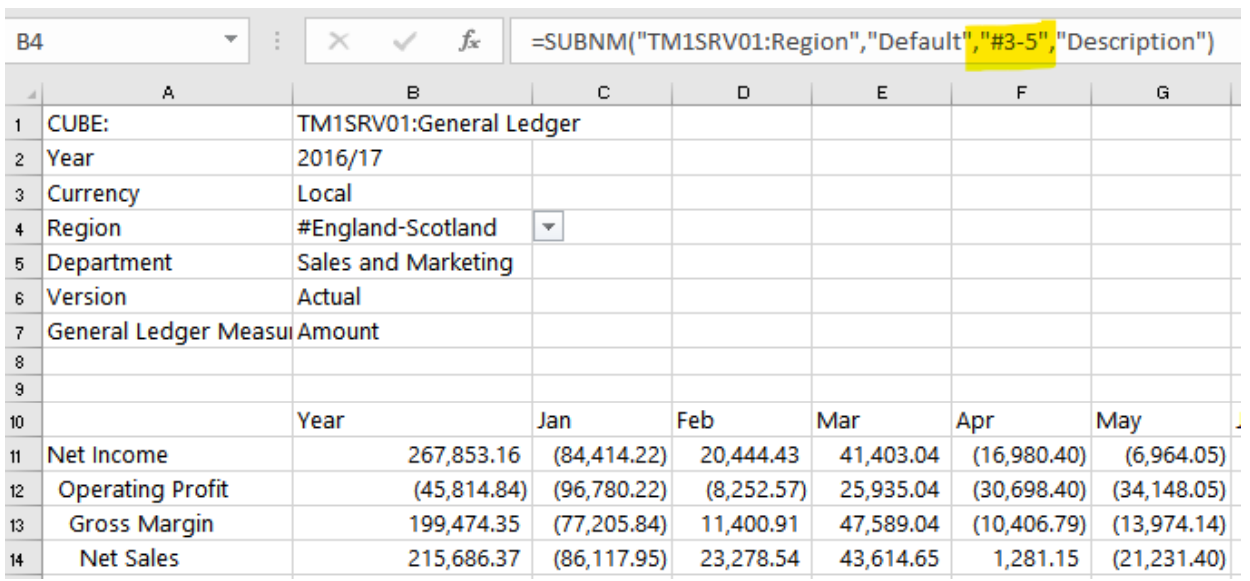Select the 'May' column heading cell
The width and height of the screenshot is (1250, 581).
tap(1161, 421)
